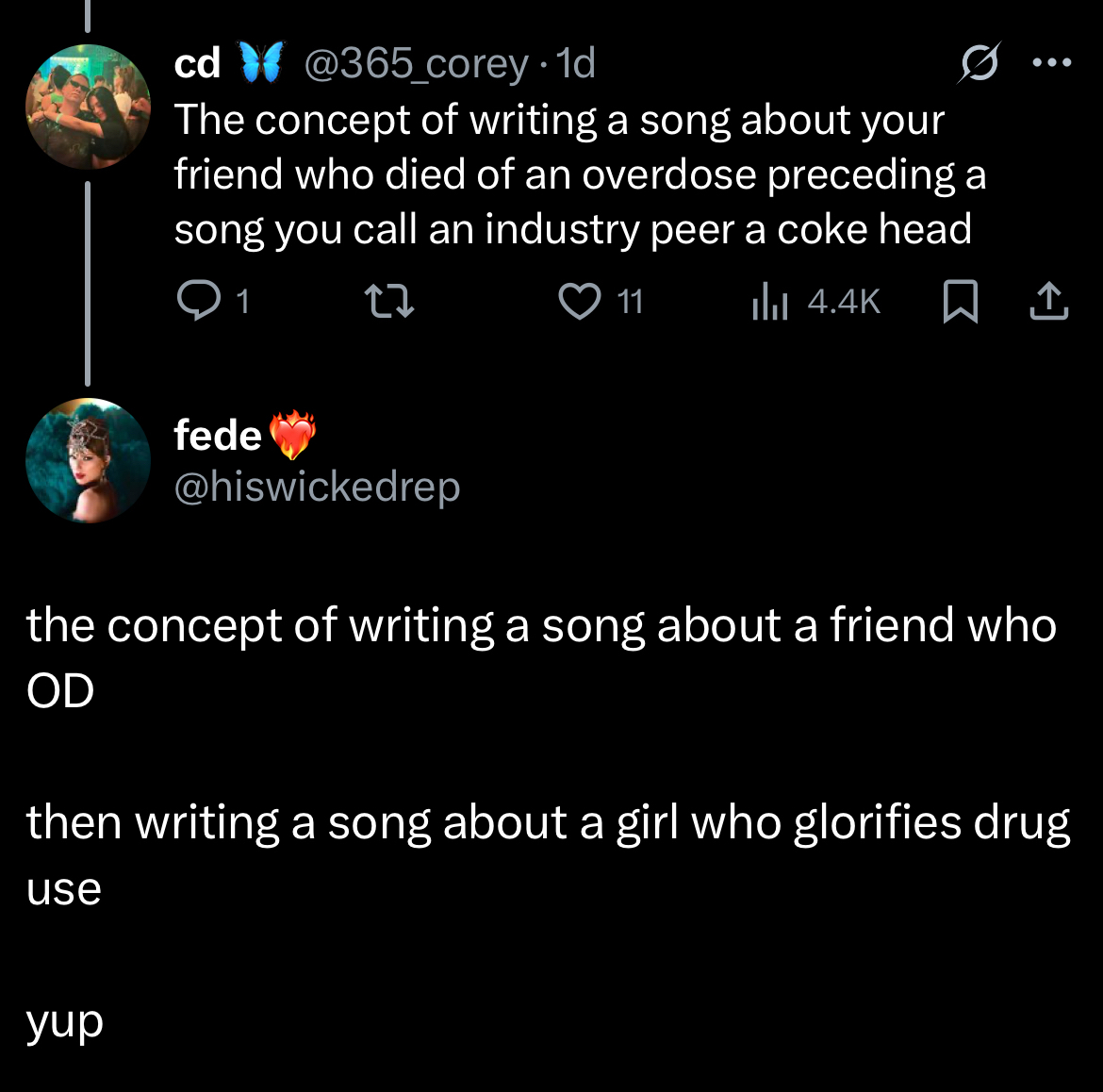Image resolution: width=1103 pixels, height=1092 pixels.
Task: Click the display name "fede"
Action: (x=218, y=435)
